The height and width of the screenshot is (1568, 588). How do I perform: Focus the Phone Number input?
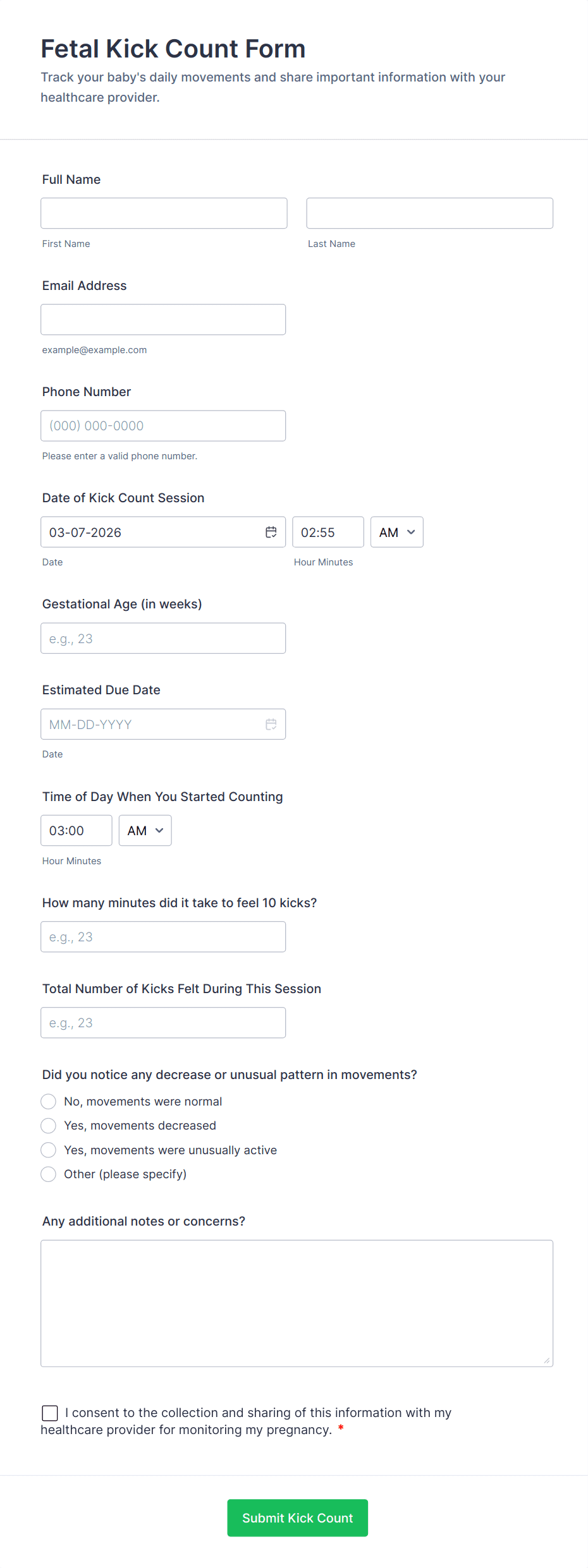point(163,426)
